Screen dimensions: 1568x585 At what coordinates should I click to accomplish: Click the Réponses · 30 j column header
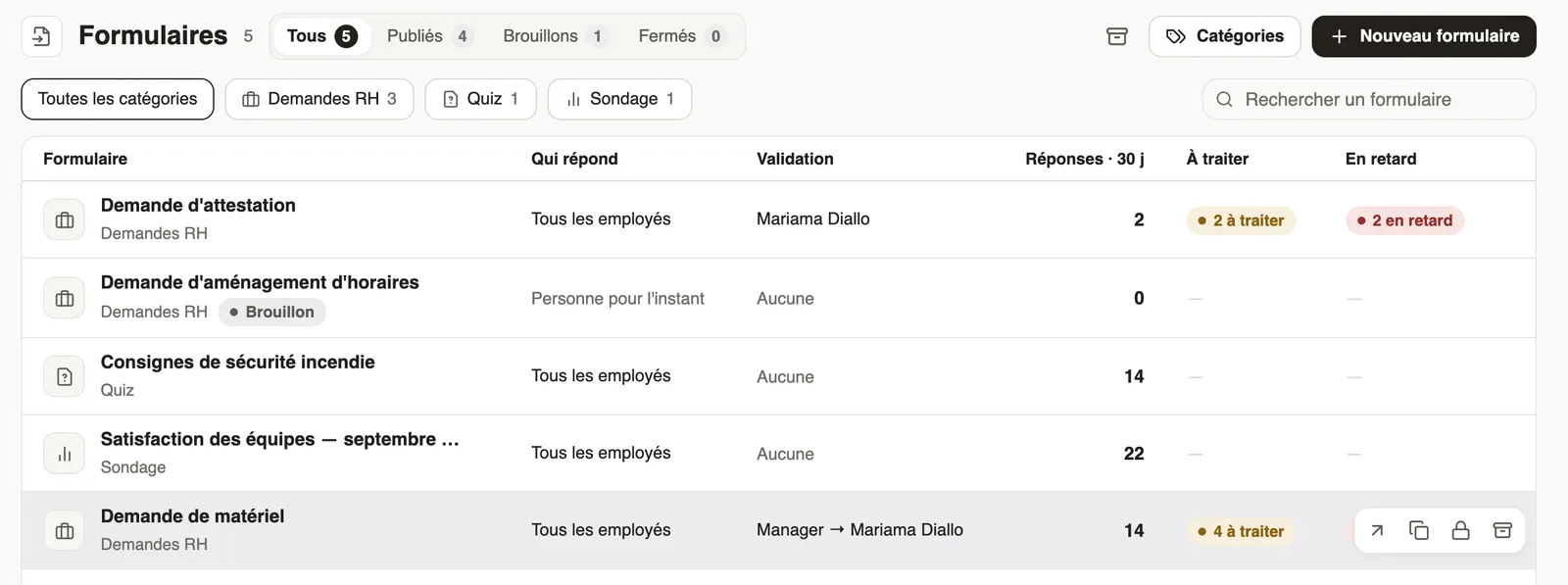click(x=1085, y=159)
